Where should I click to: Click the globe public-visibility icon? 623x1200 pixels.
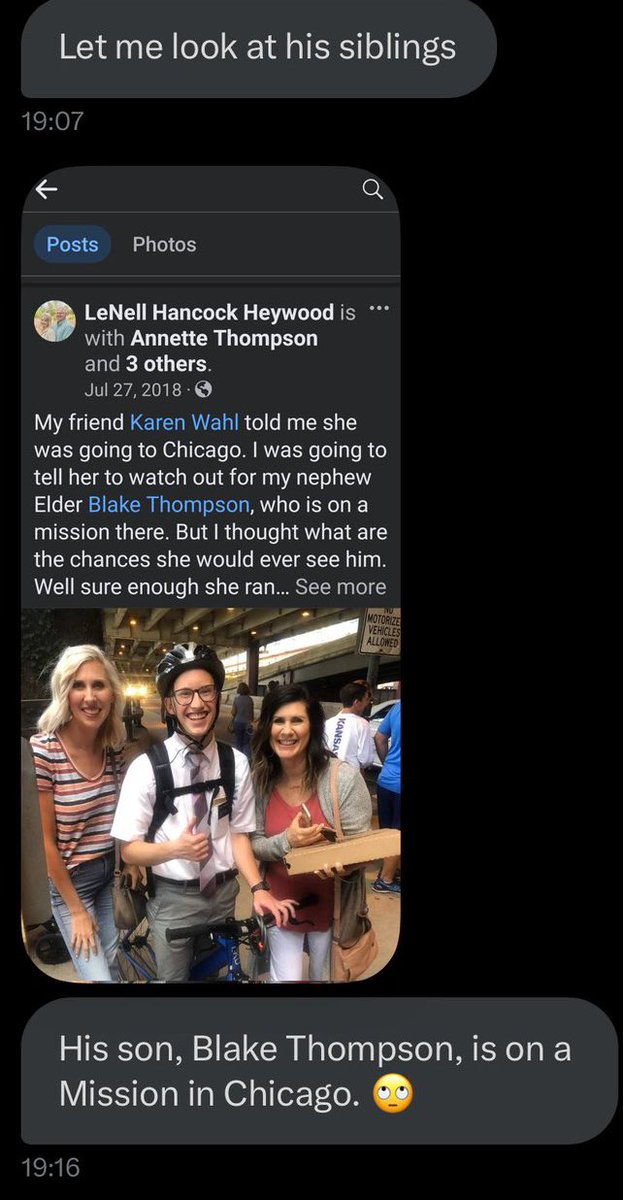click(x=202, y=389)
